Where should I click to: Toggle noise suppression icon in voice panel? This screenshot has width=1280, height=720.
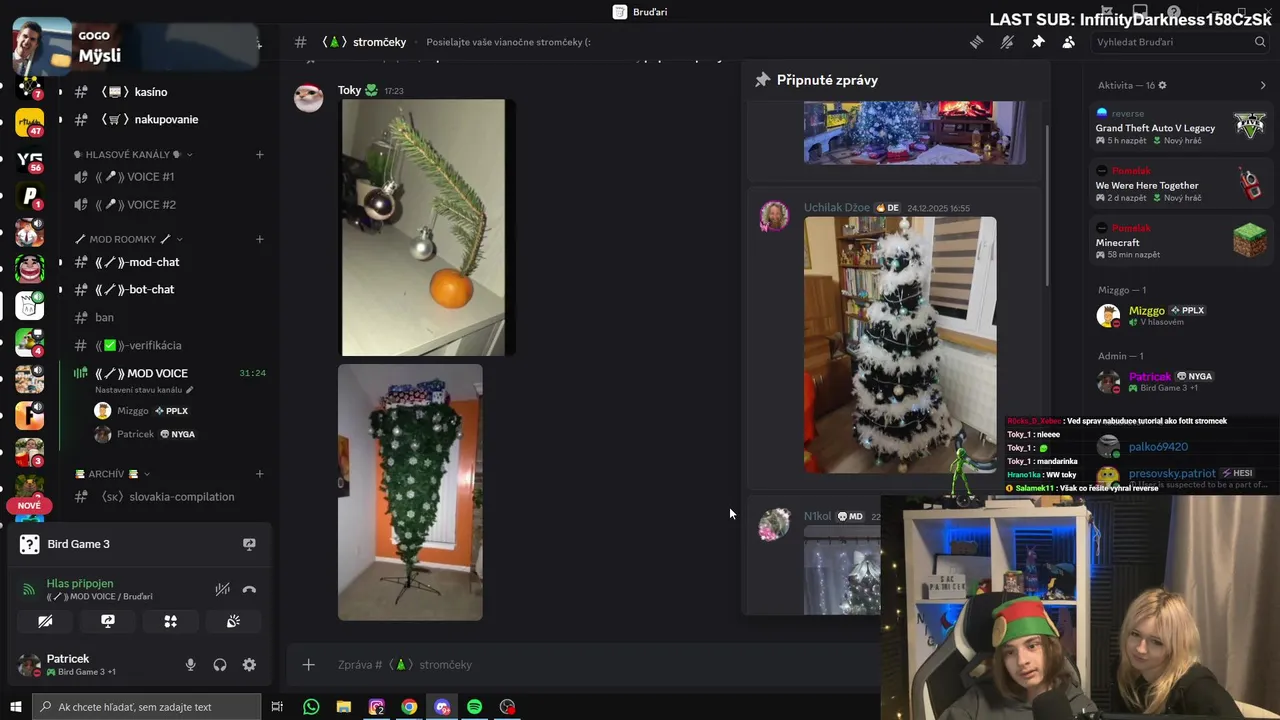tap(223, 590)
